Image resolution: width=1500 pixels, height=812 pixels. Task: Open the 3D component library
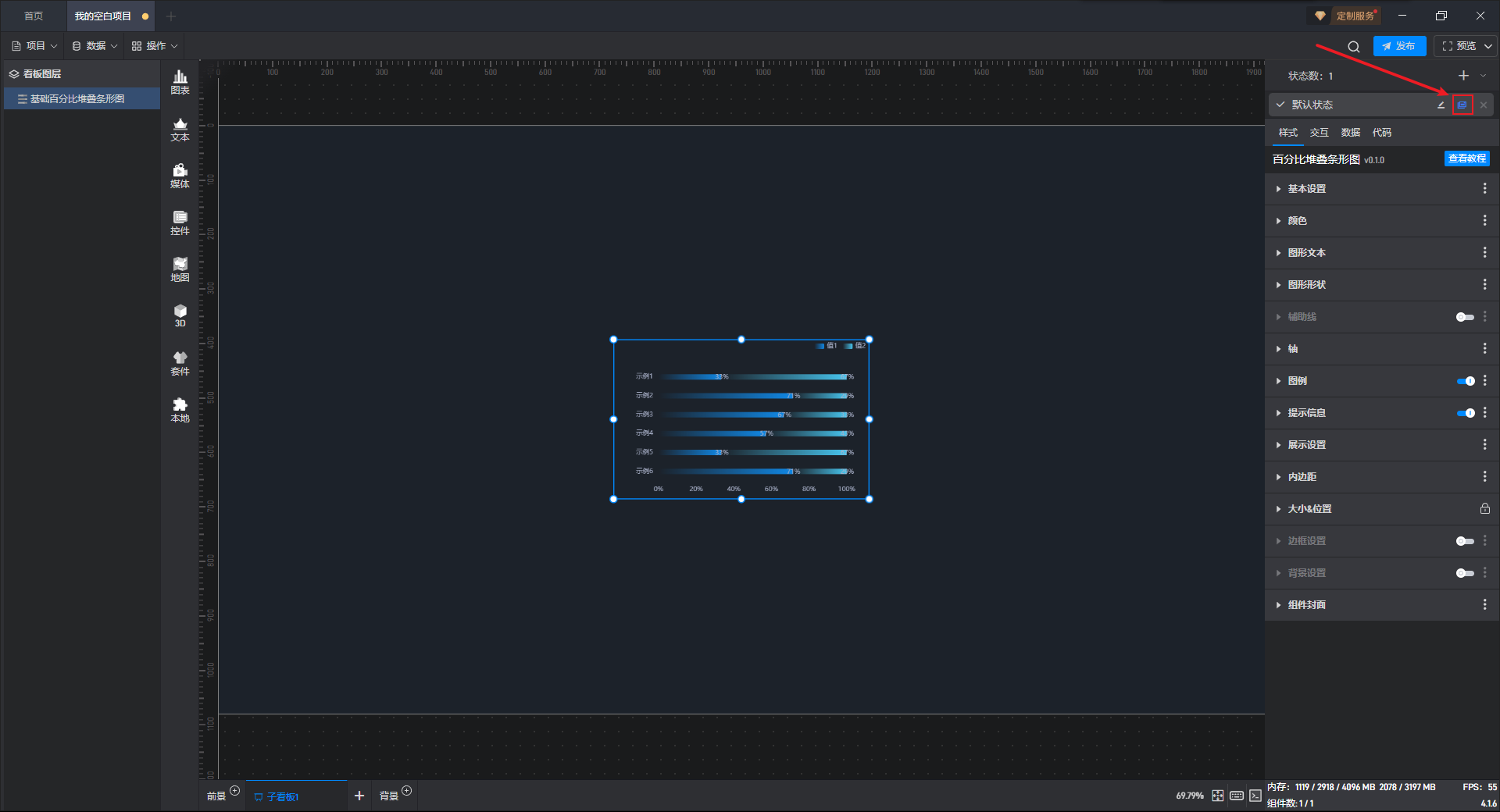coord(180,315)
